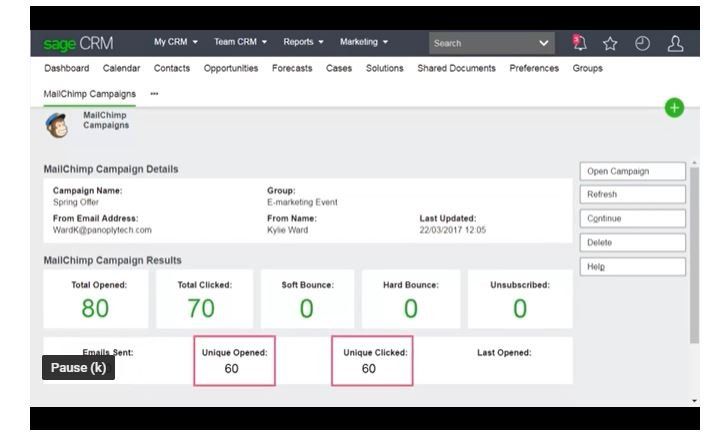Expand the Reports dropdown menu

point(303,42)
